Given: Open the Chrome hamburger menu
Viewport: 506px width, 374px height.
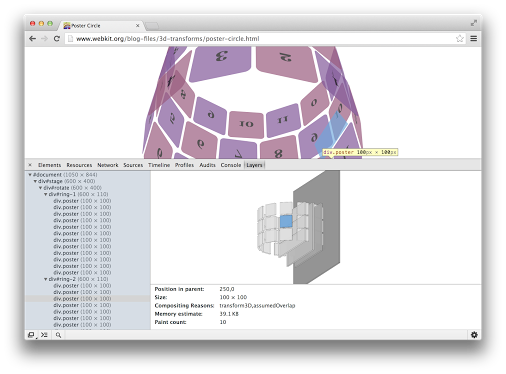Looking at the screenshot, I should click(473, 39).
